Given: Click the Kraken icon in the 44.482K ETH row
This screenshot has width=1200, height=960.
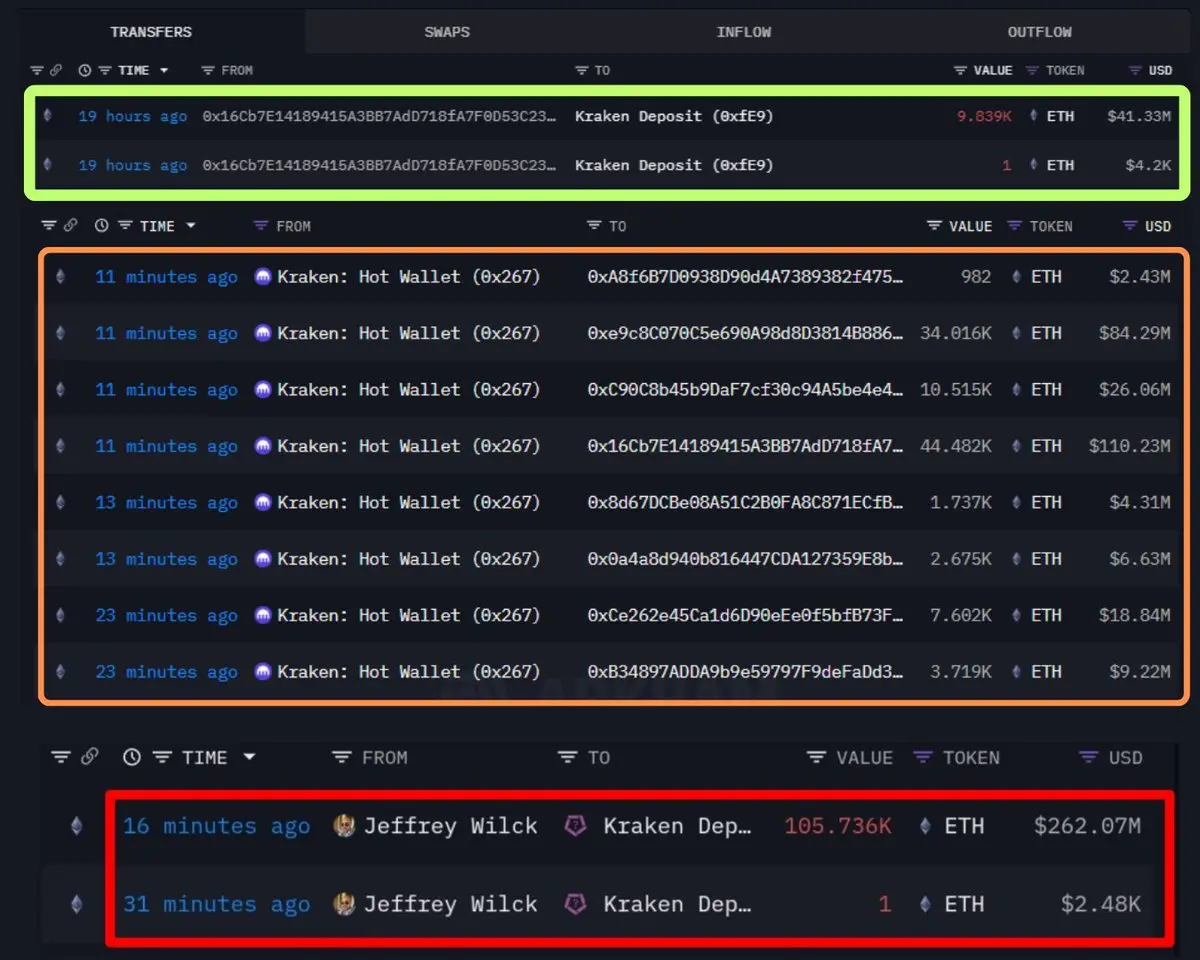Looking at the screenshot, I should [263, 446].
